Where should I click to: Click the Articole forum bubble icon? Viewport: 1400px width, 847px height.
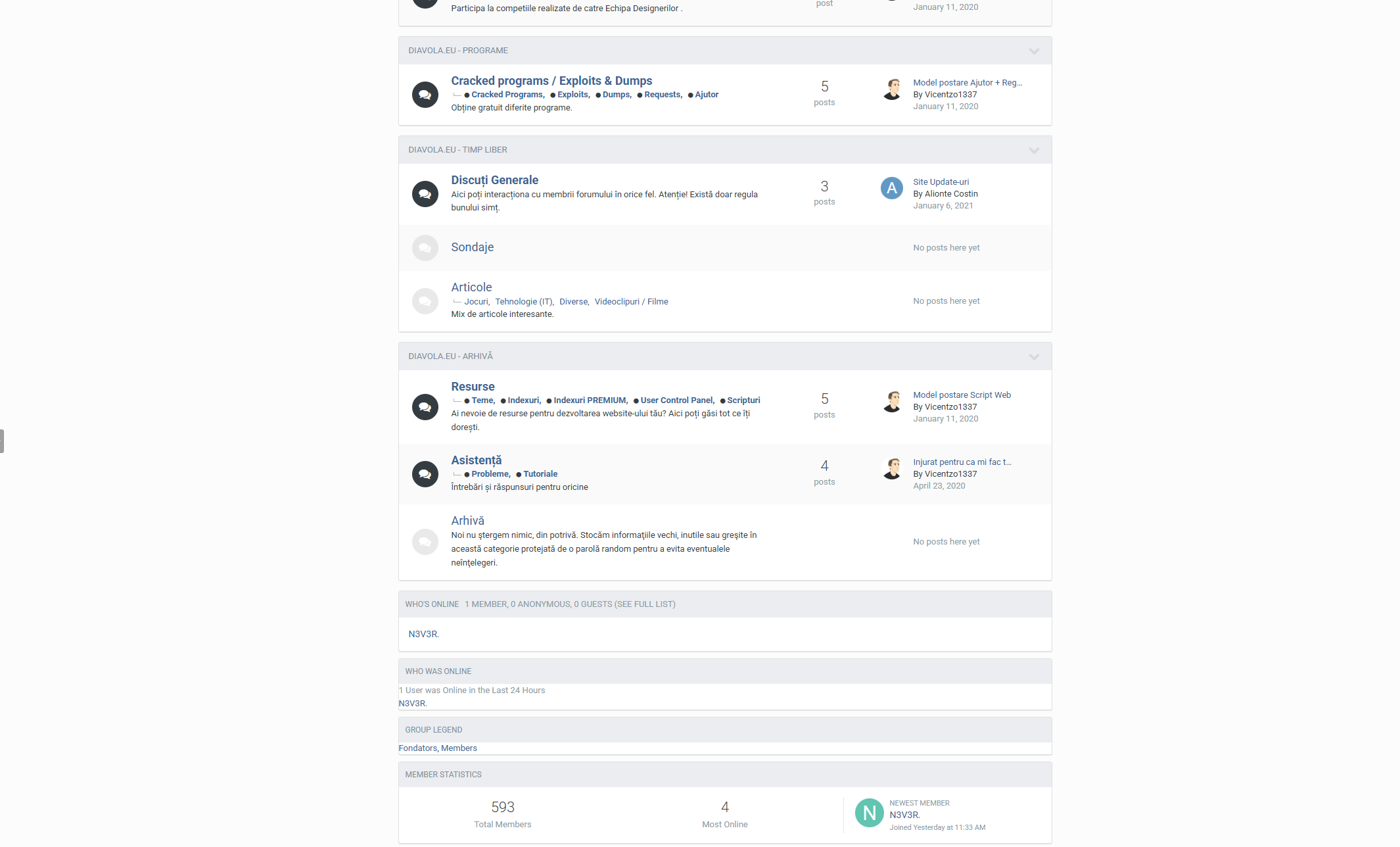[425, 301]
